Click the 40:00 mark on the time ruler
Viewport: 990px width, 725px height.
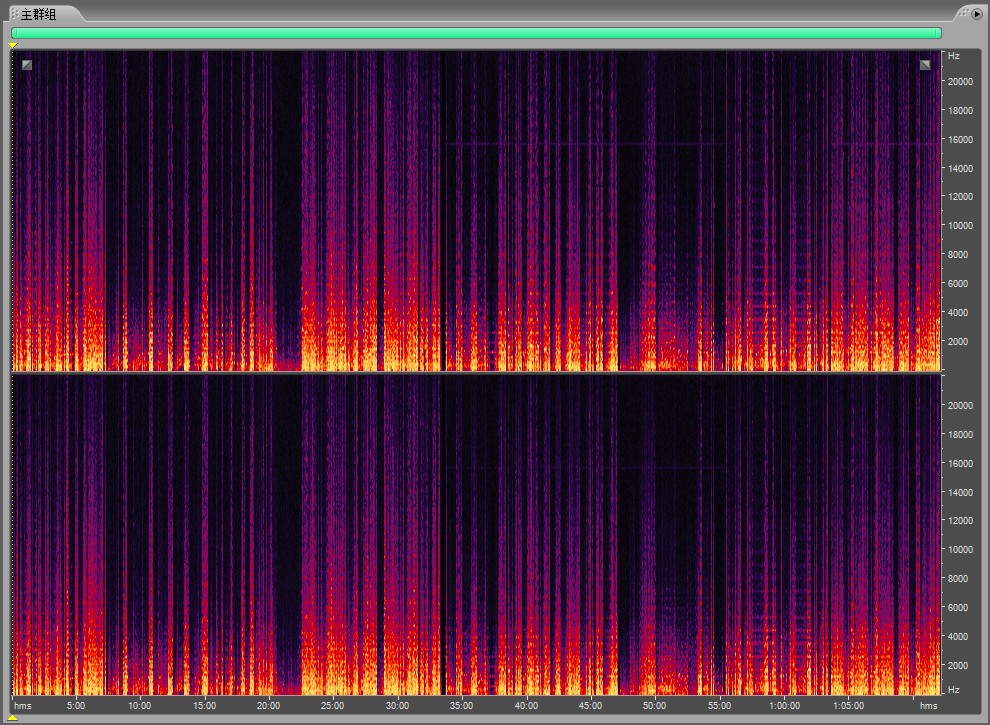[526, 705]
